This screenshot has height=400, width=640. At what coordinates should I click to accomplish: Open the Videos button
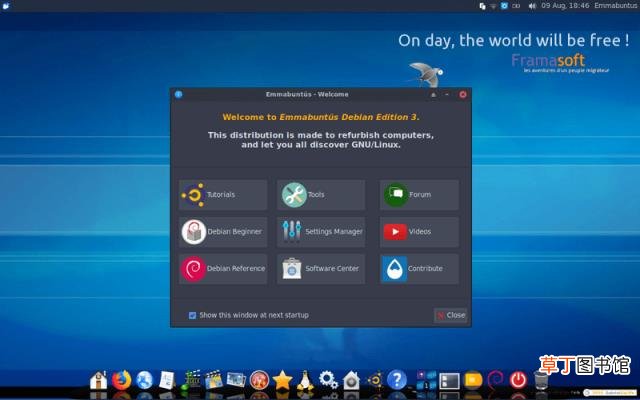419,231
